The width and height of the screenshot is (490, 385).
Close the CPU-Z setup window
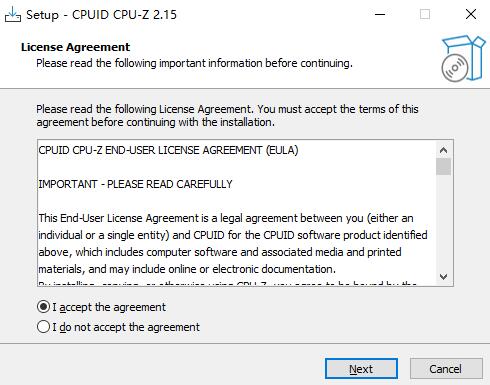click(471, 14)
